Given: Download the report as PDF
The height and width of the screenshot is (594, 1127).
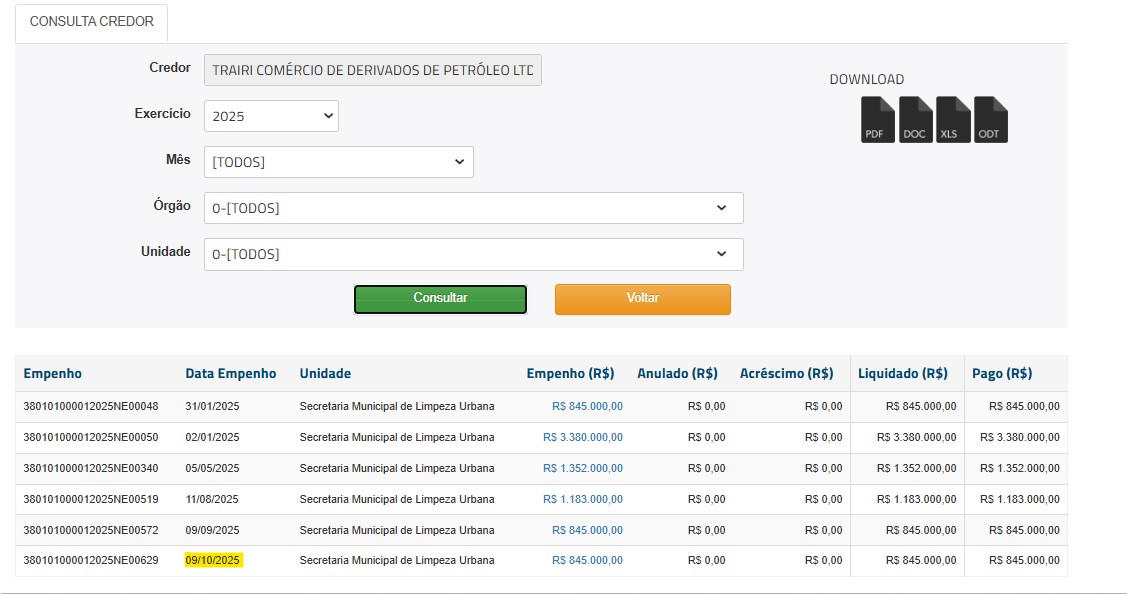Looking at the screenshot, I should [x=877, y=120].
